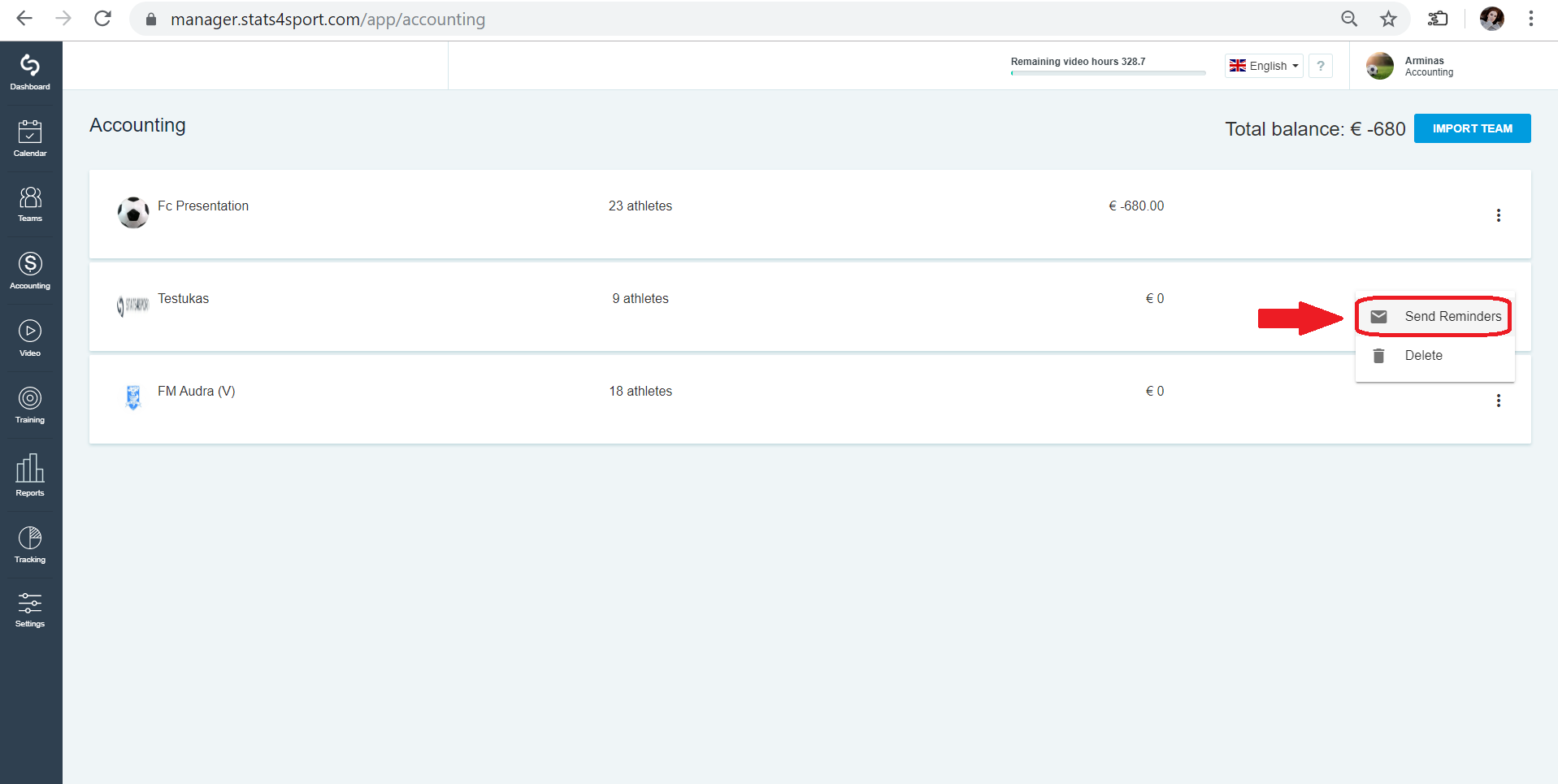Open Training from the sidebar
The width and height of the screenshot is (1558, 784).
tap(30, 405)
